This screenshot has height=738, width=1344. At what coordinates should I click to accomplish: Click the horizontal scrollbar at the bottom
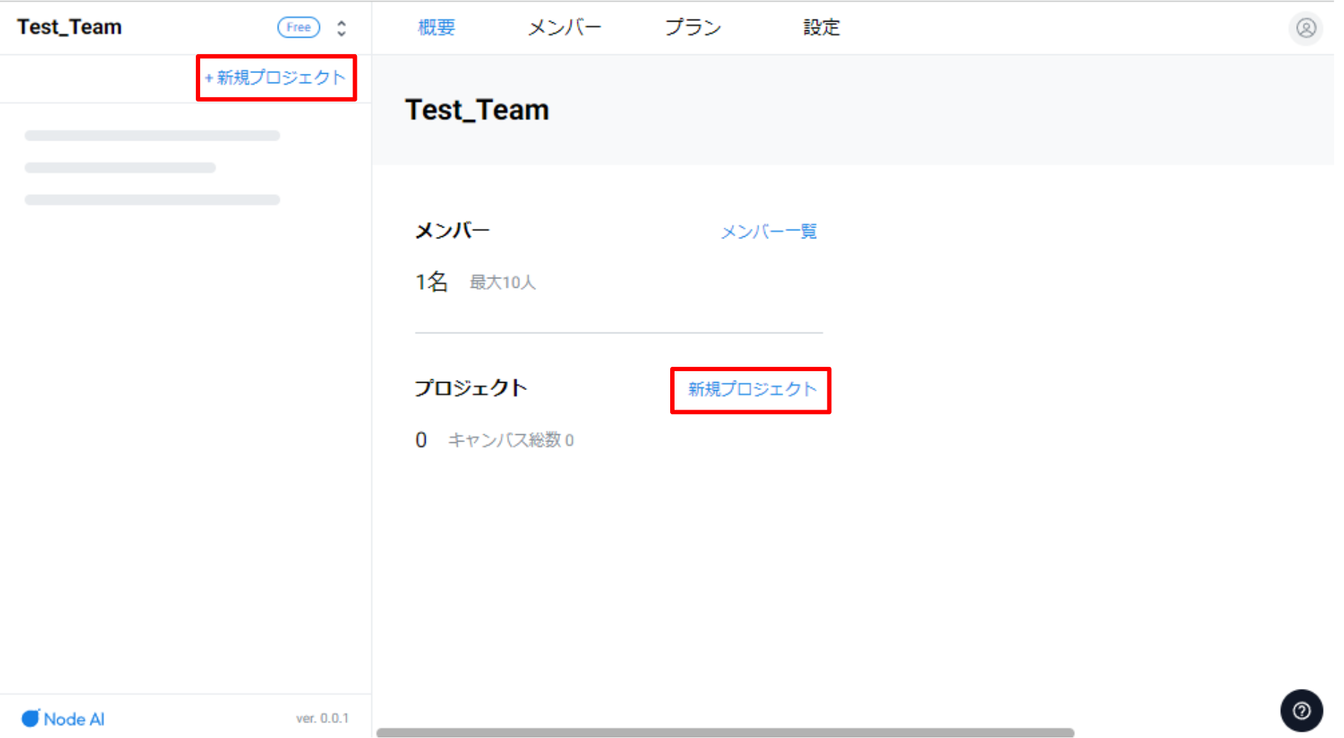click(725, 733)
